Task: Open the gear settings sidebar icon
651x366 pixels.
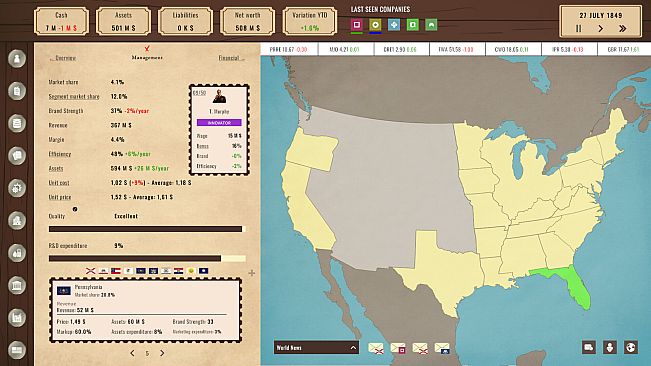Action: (17, 188)
